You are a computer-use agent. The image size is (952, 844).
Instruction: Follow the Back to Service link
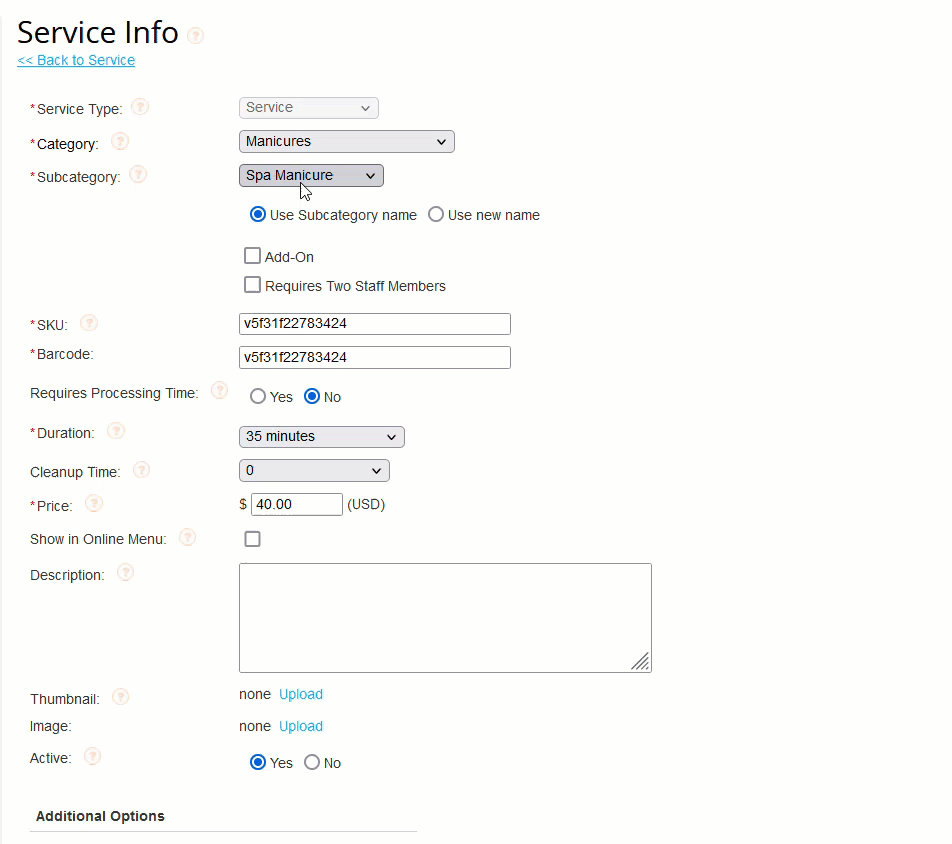75,60
